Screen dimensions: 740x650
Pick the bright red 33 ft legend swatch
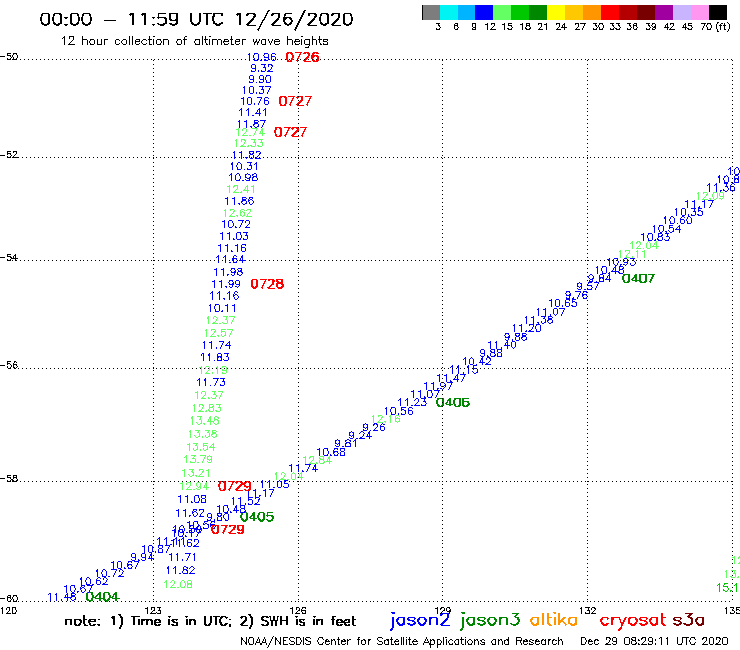(610, 12)
